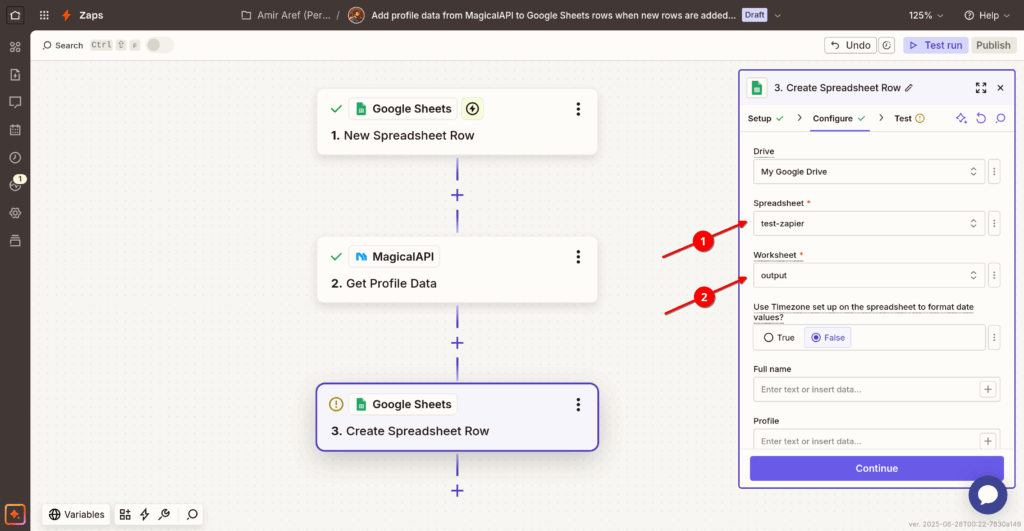Click the bottom toolbar wrench tool icon

pos(165,514)
